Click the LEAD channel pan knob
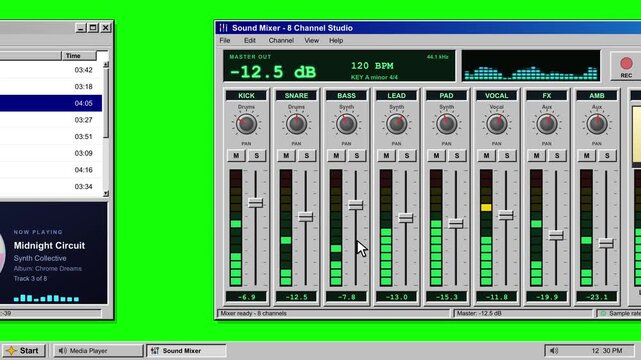The width and height of the screenshot is (641, 360). [x=397, y=125]
